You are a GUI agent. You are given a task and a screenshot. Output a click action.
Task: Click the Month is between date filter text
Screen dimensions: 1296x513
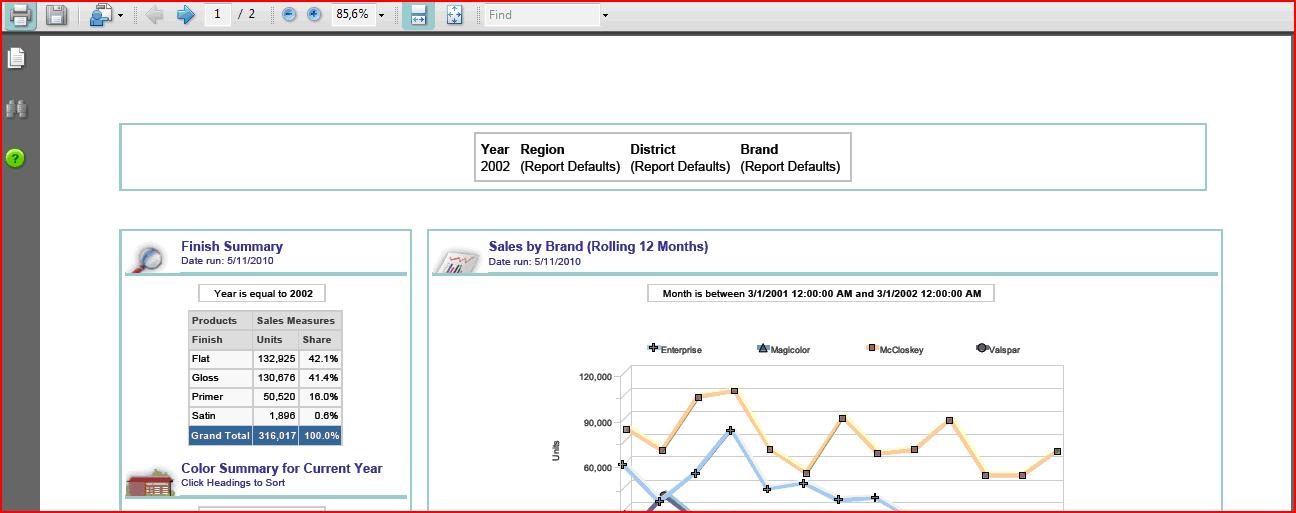pyautogui.click(x=822, y=294)
